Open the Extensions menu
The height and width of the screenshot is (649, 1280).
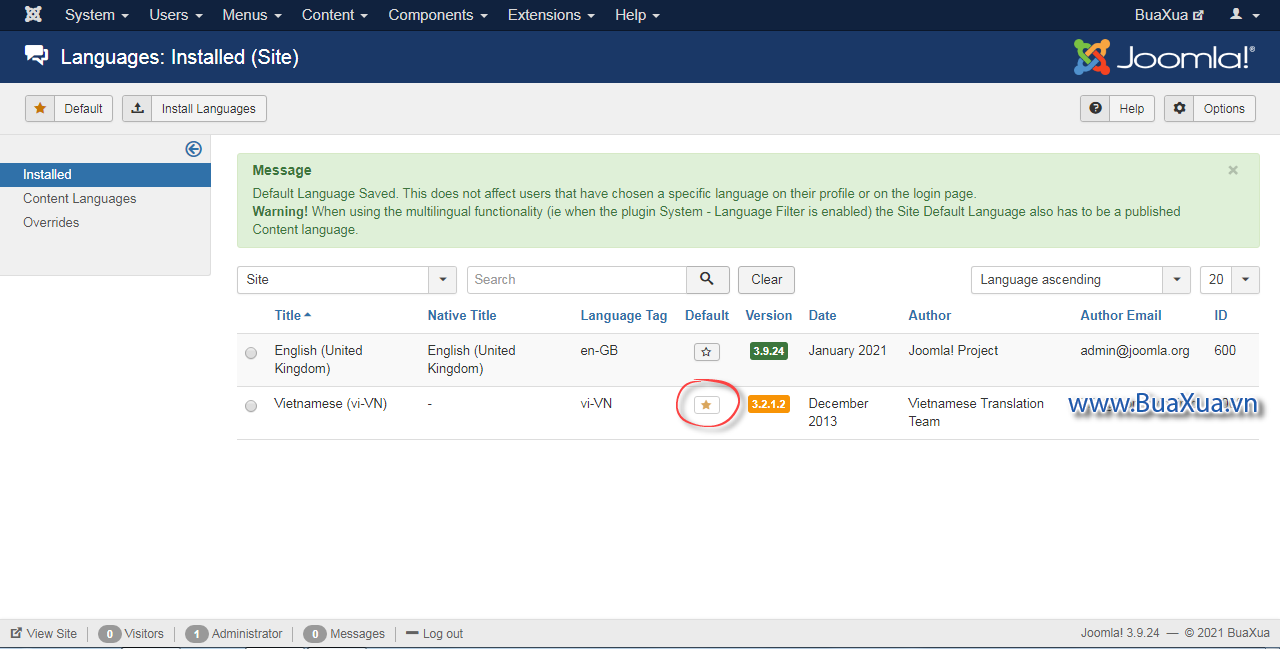(x=551, y=15)
